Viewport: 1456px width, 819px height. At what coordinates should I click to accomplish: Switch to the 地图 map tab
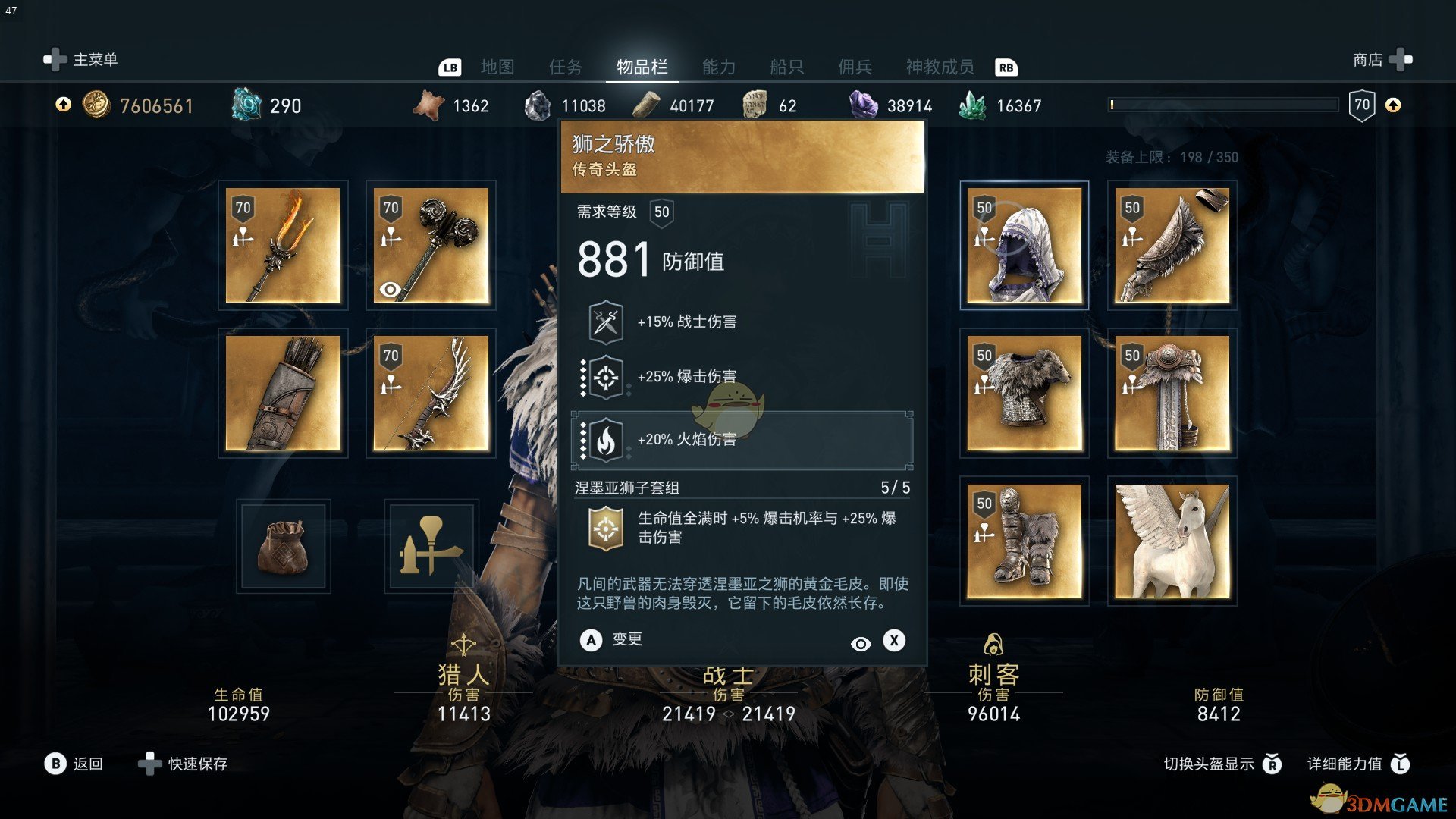(x=497, y=67)
